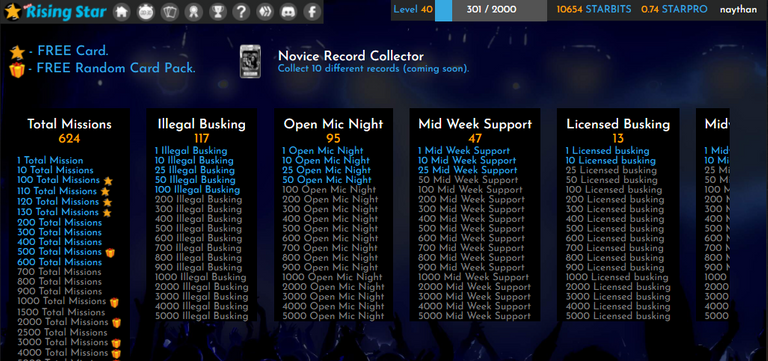Select '50 Open Mic Night' achievement
The width and height of the screenshot is (768, 361).
coord(327,180)
